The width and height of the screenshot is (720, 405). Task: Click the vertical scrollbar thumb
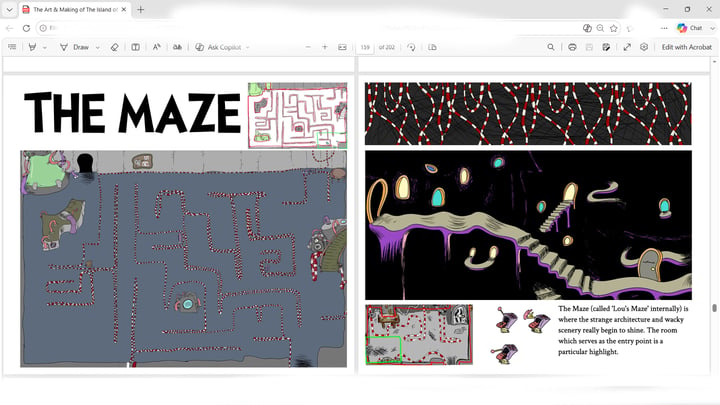click(x=714, y=308)
